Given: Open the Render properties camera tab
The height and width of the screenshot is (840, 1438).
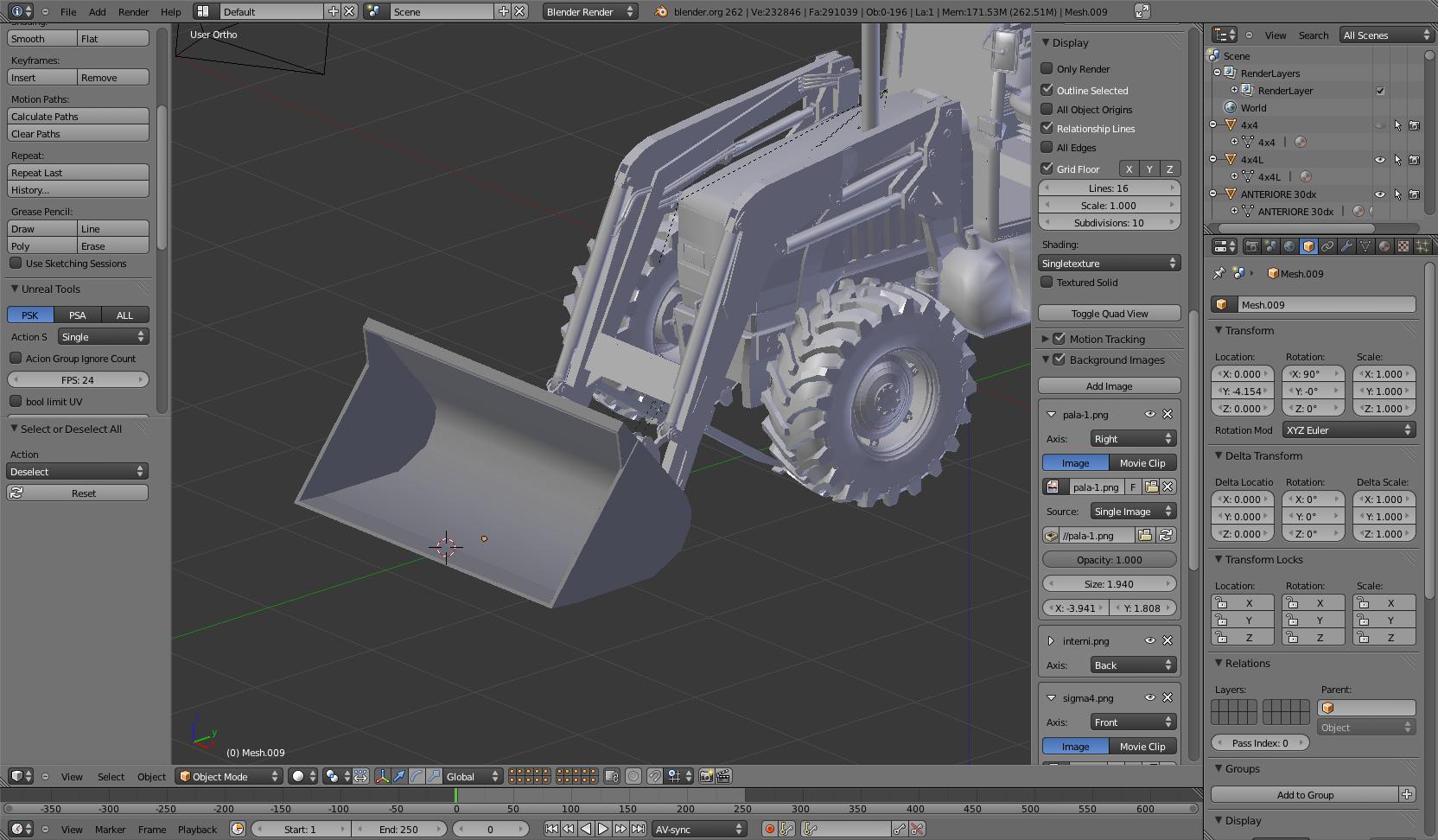Looking at the screenshot, I should (1251, 246).
